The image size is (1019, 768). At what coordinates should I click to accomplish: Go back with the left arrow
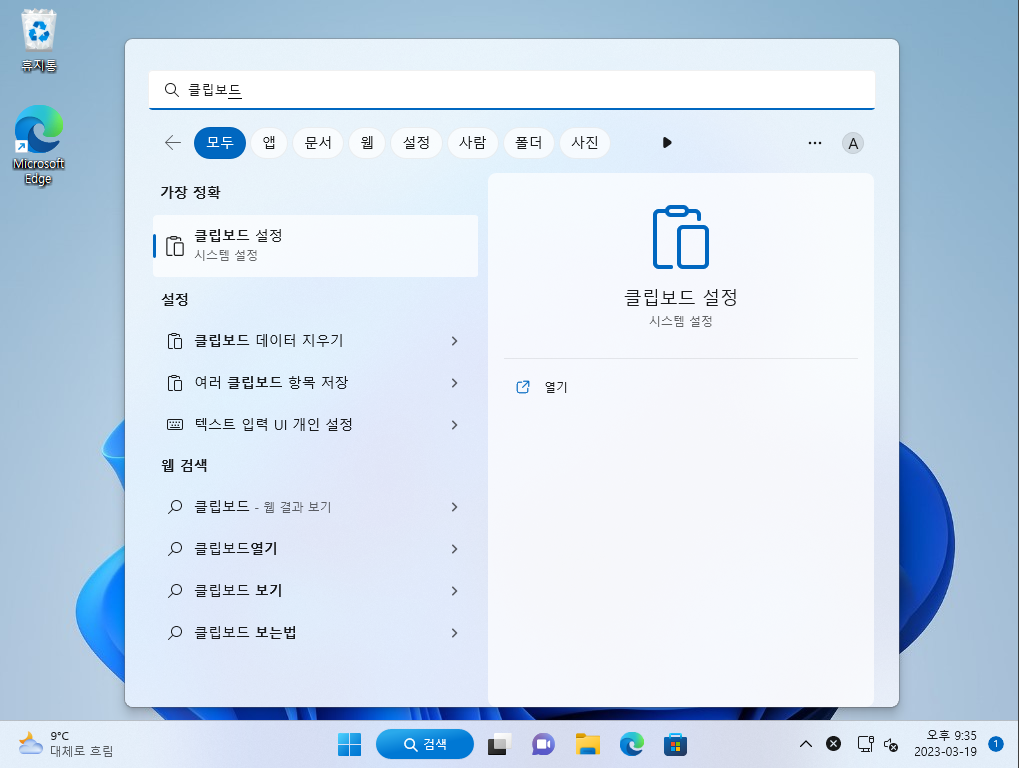click(173, 143)
